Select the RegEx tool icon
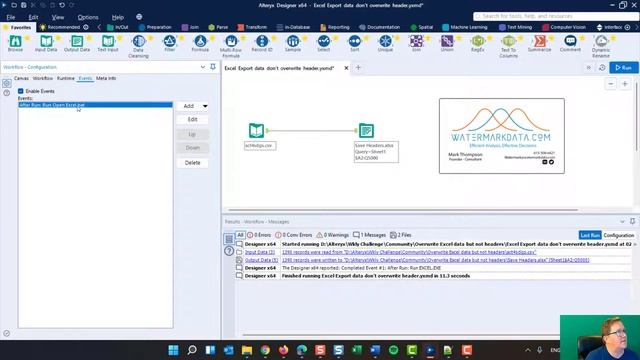Image resolution: width=640 pixels, height=360 pixels. point(478,41)
